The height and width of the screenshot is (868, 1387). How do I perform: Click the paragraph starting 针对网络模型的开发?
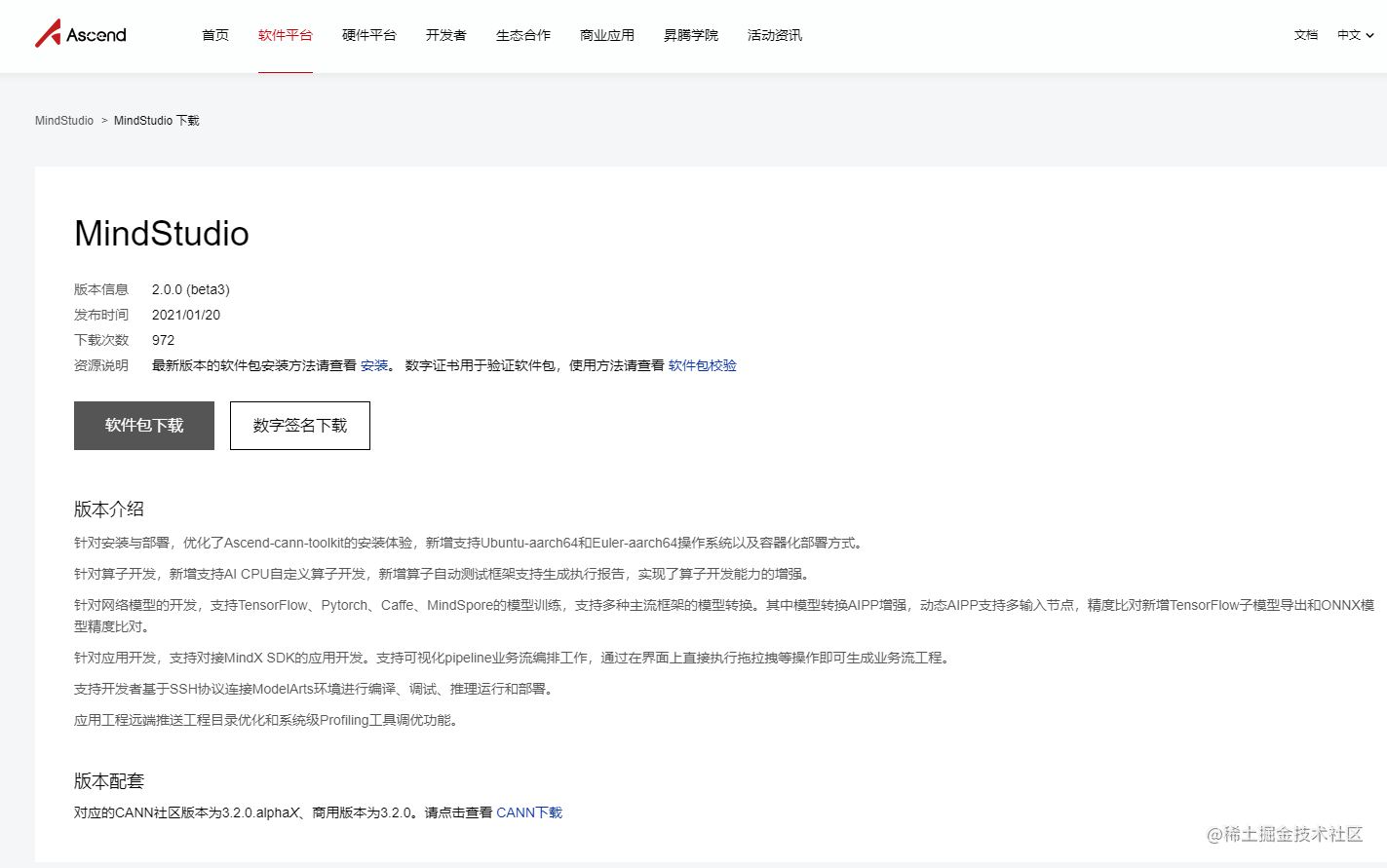(x=724, y=616)
